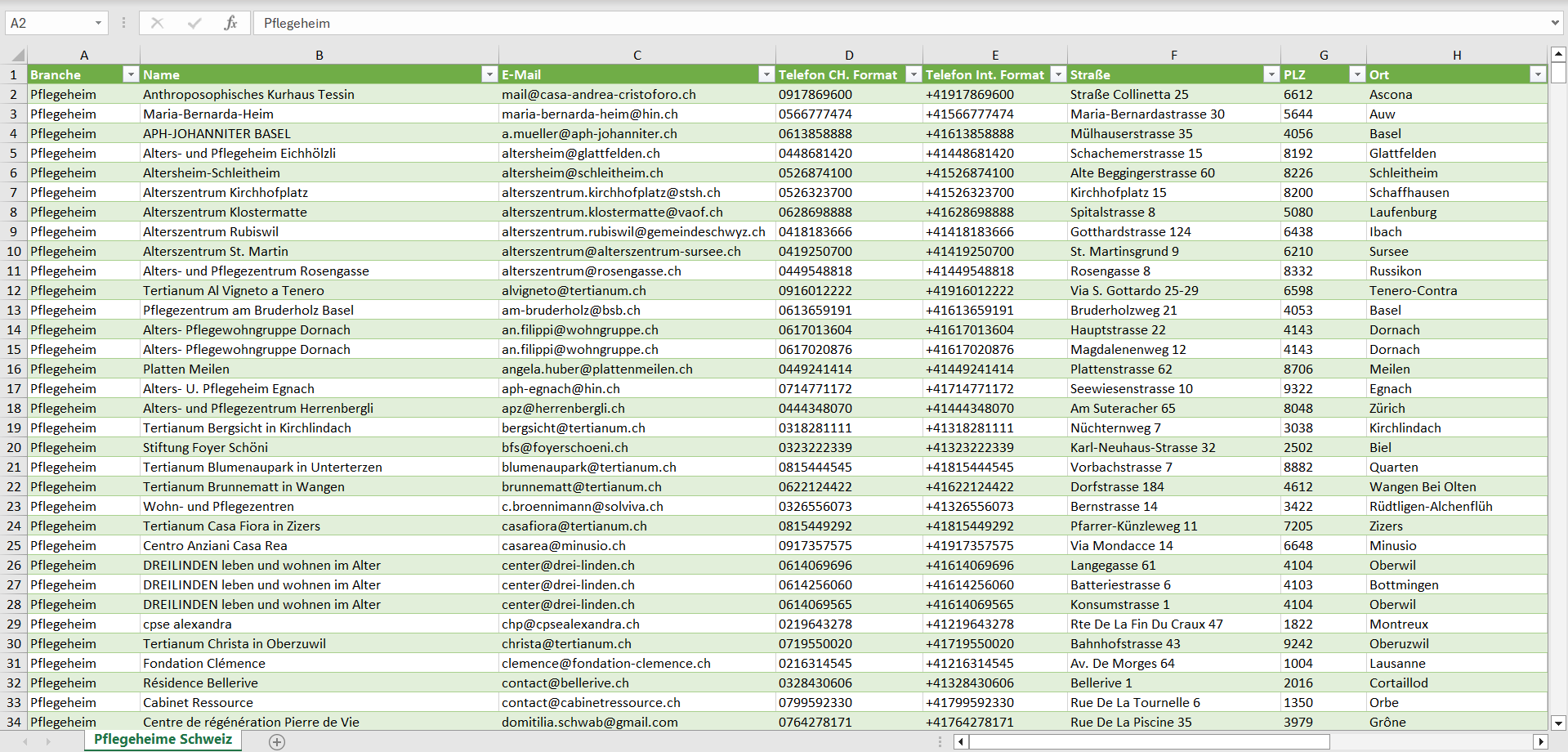Click cell 'Russikon'
The height and width of the screenshot is (752, 1568).
[1457, 271]
